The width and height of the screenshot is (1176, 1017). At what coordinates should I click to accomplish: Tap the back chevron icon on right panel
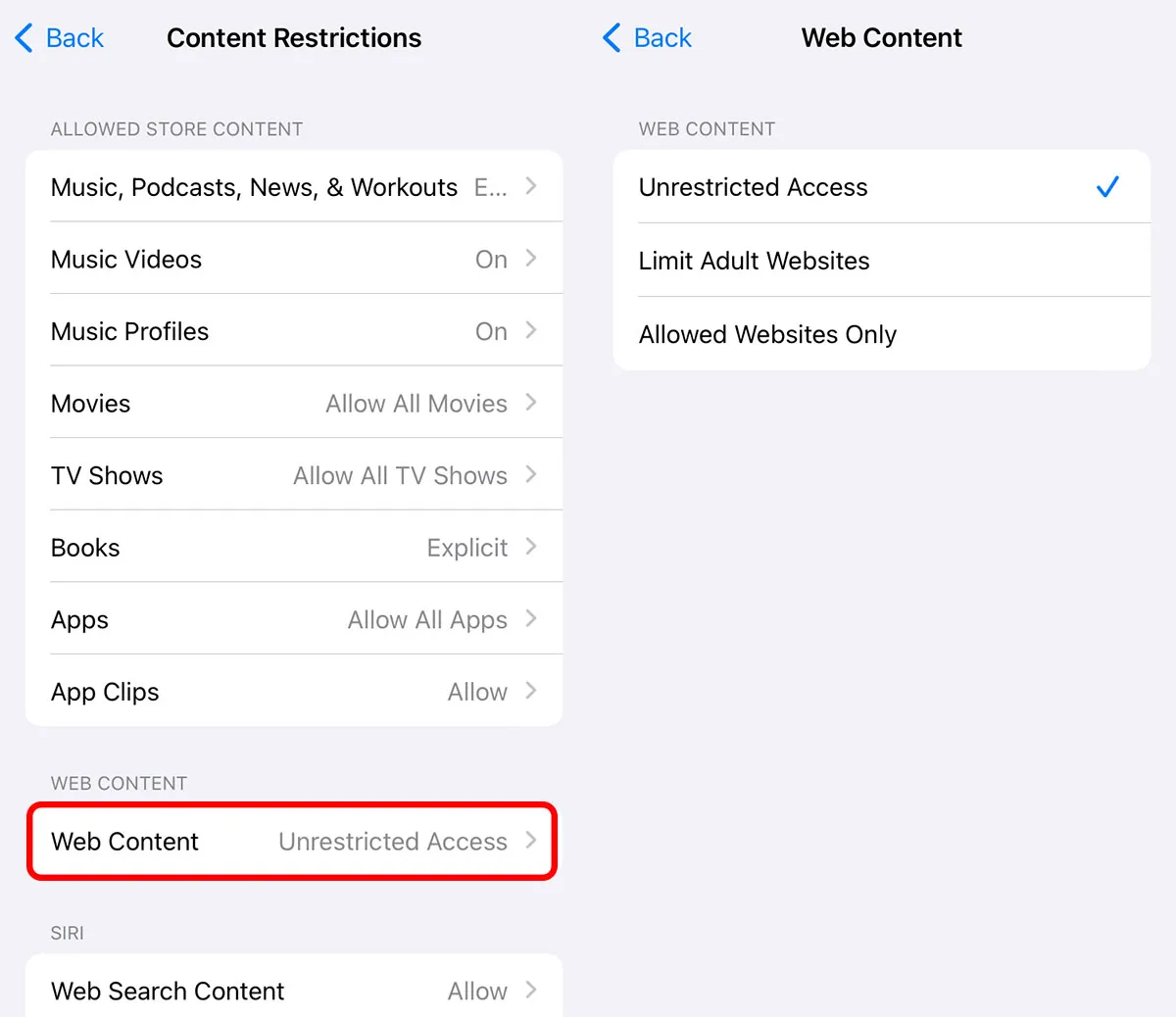[x=611, y=37]
